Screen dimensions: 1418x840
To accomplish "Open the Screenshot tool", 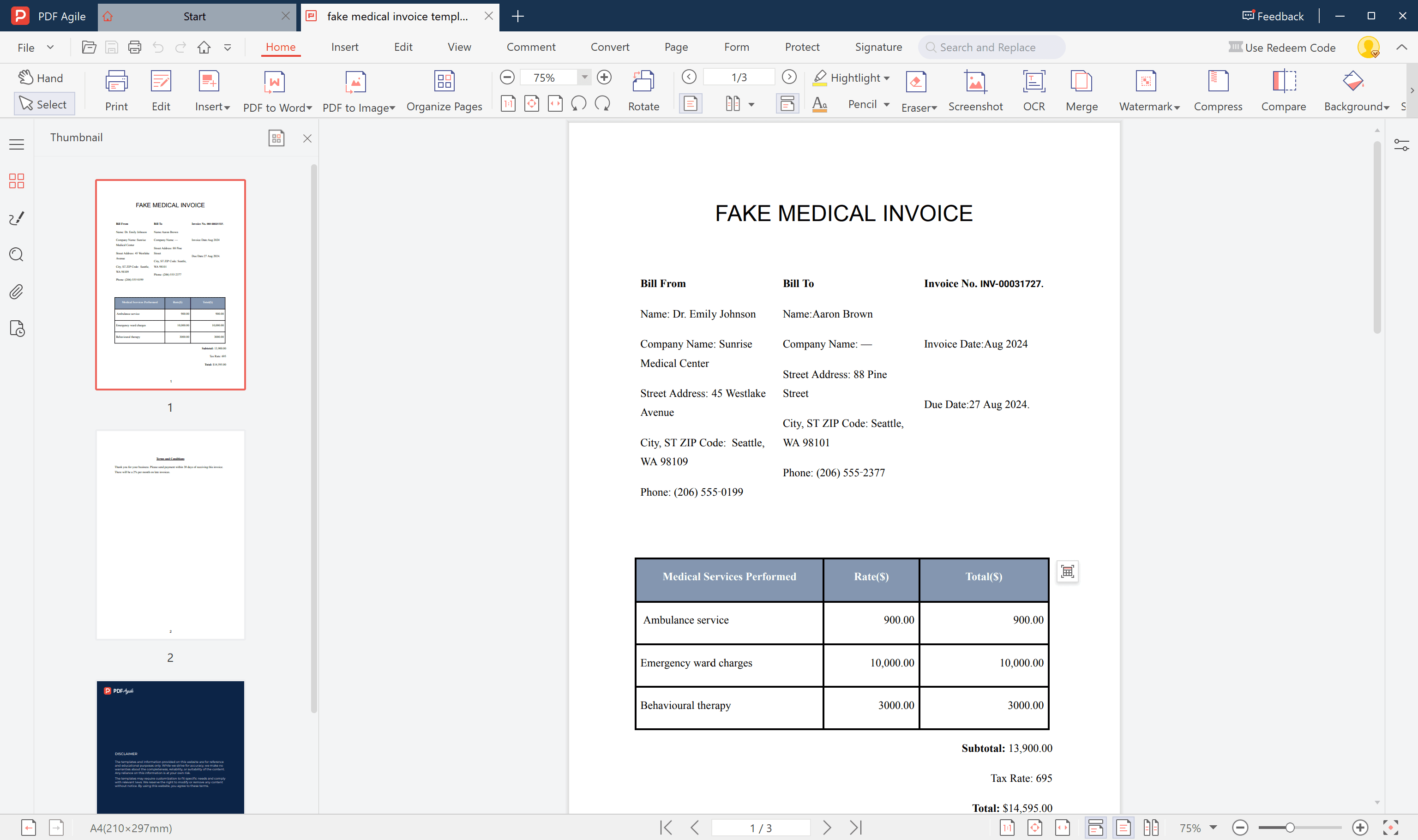I will [975, 82].
